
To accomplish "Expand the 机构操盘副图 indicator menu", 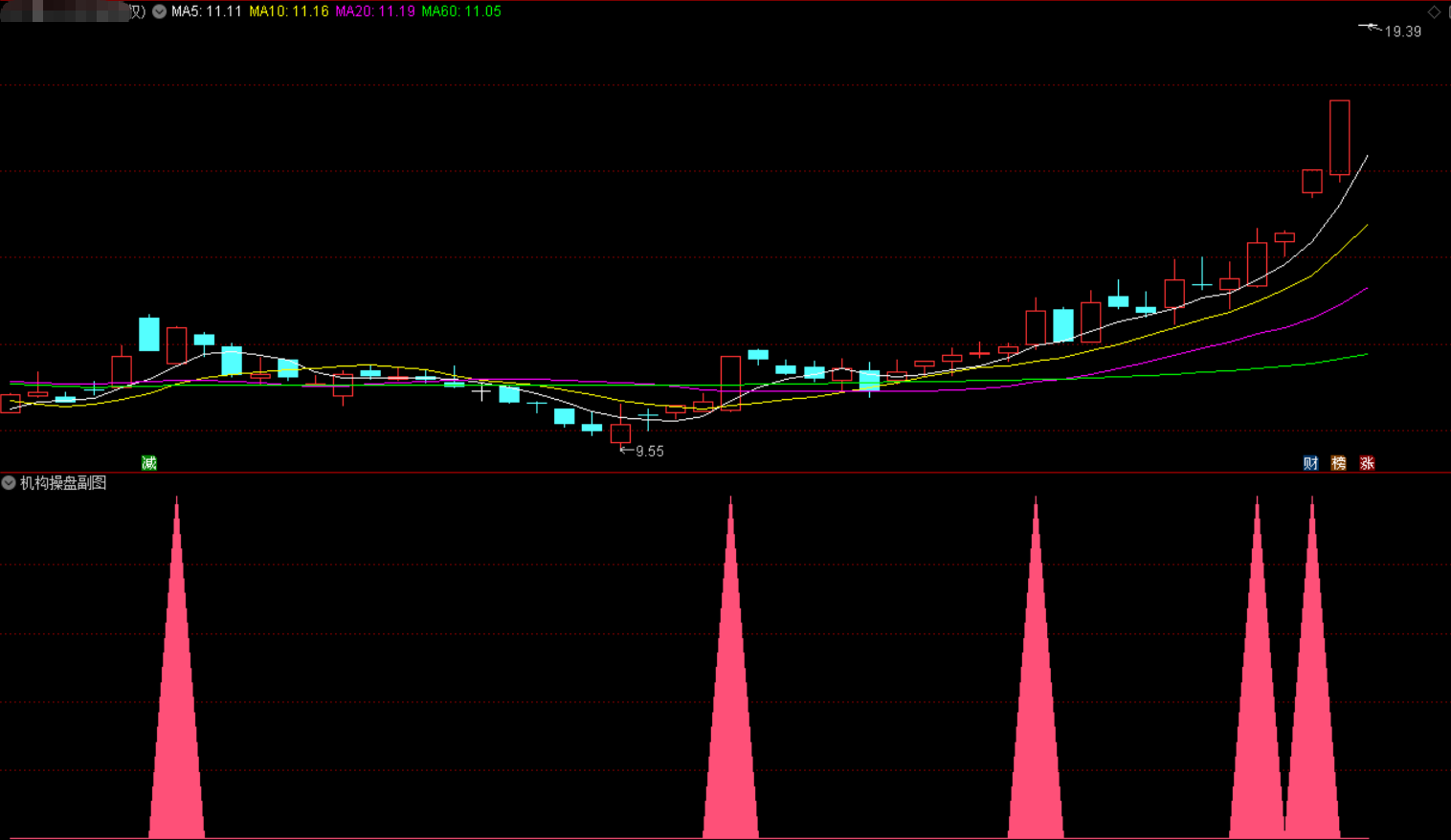I will [x=9, y=483].
